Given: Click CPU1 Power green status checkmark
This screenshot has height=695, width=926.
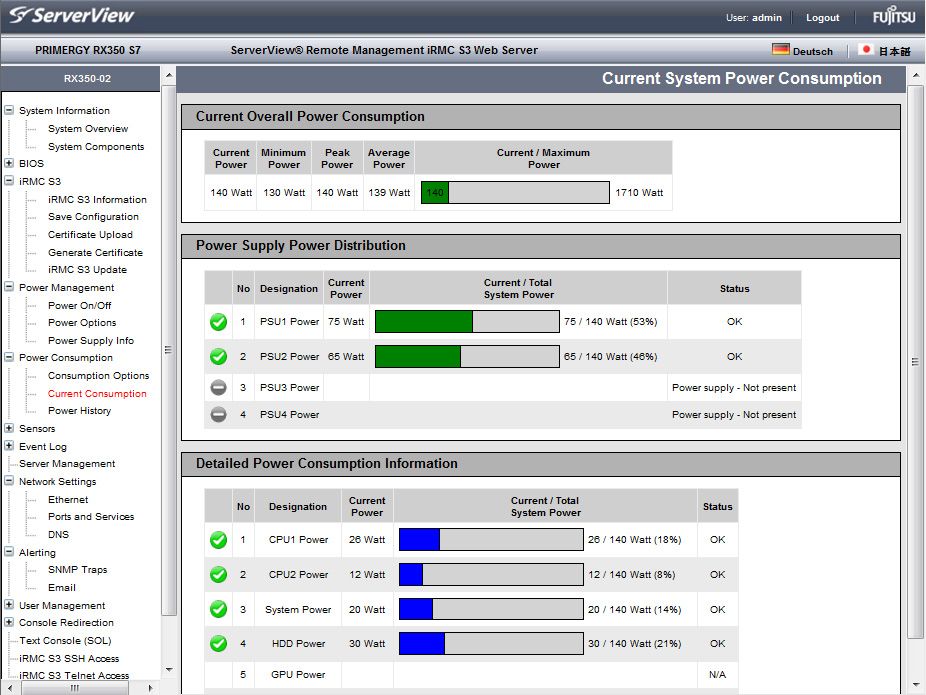Looking at the screenshot, I should tap(219, 540).
